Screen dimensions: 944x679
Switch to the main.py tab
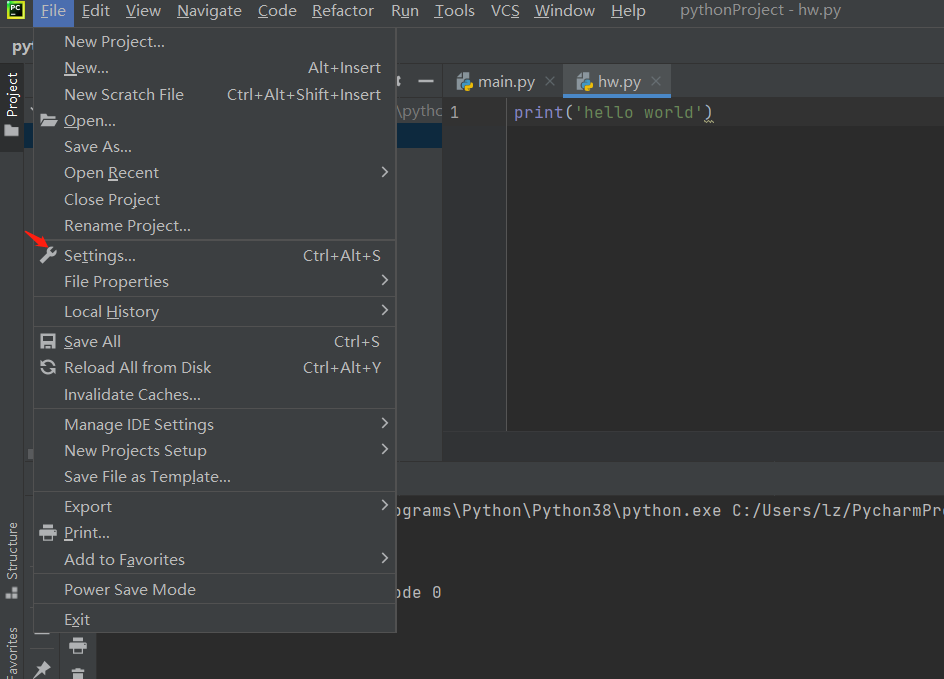pyautogui.click(x=503, y=81)
